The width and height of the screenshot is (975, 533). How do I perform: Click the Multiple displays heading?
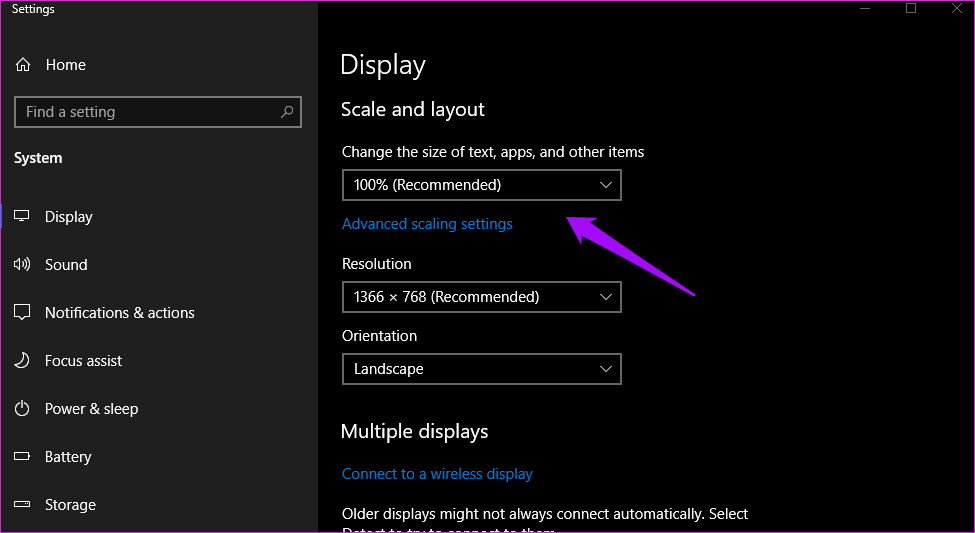[415, 432]
